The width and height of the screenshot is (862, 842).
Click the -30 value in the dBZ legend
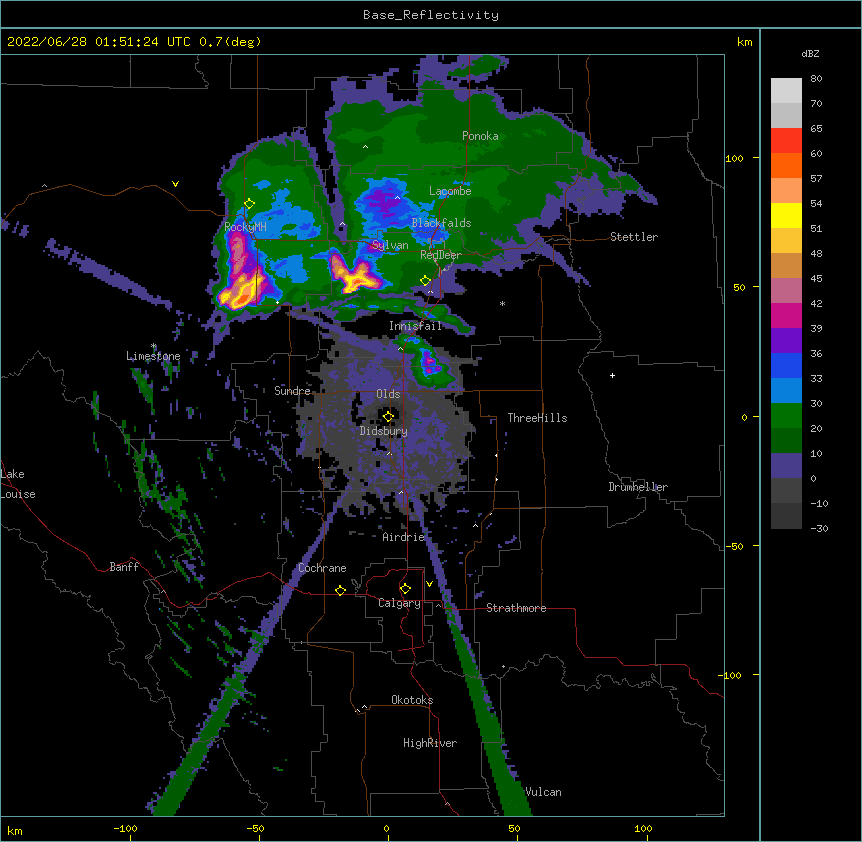pyautogui.click(x=819, y=528)
